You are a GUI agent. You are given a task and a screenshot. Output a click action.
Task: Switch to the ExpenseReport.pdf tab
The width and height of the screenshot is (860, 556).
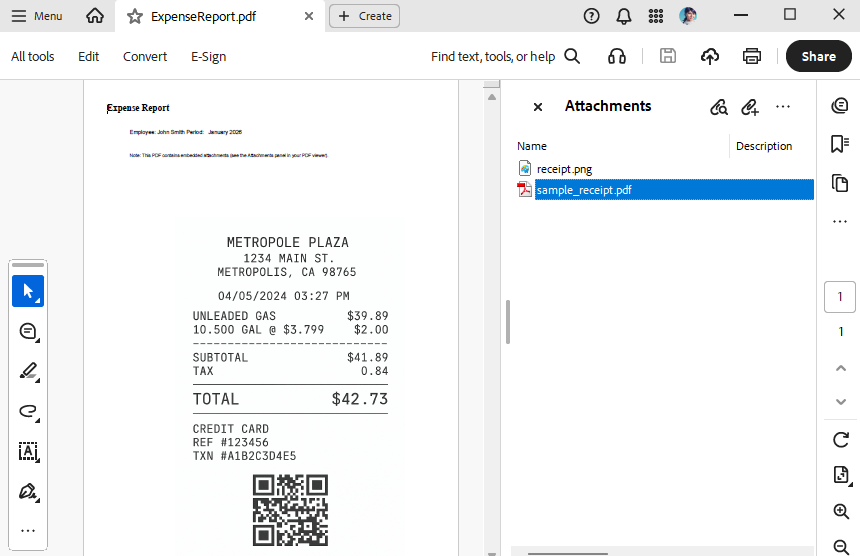pos(203,16)
